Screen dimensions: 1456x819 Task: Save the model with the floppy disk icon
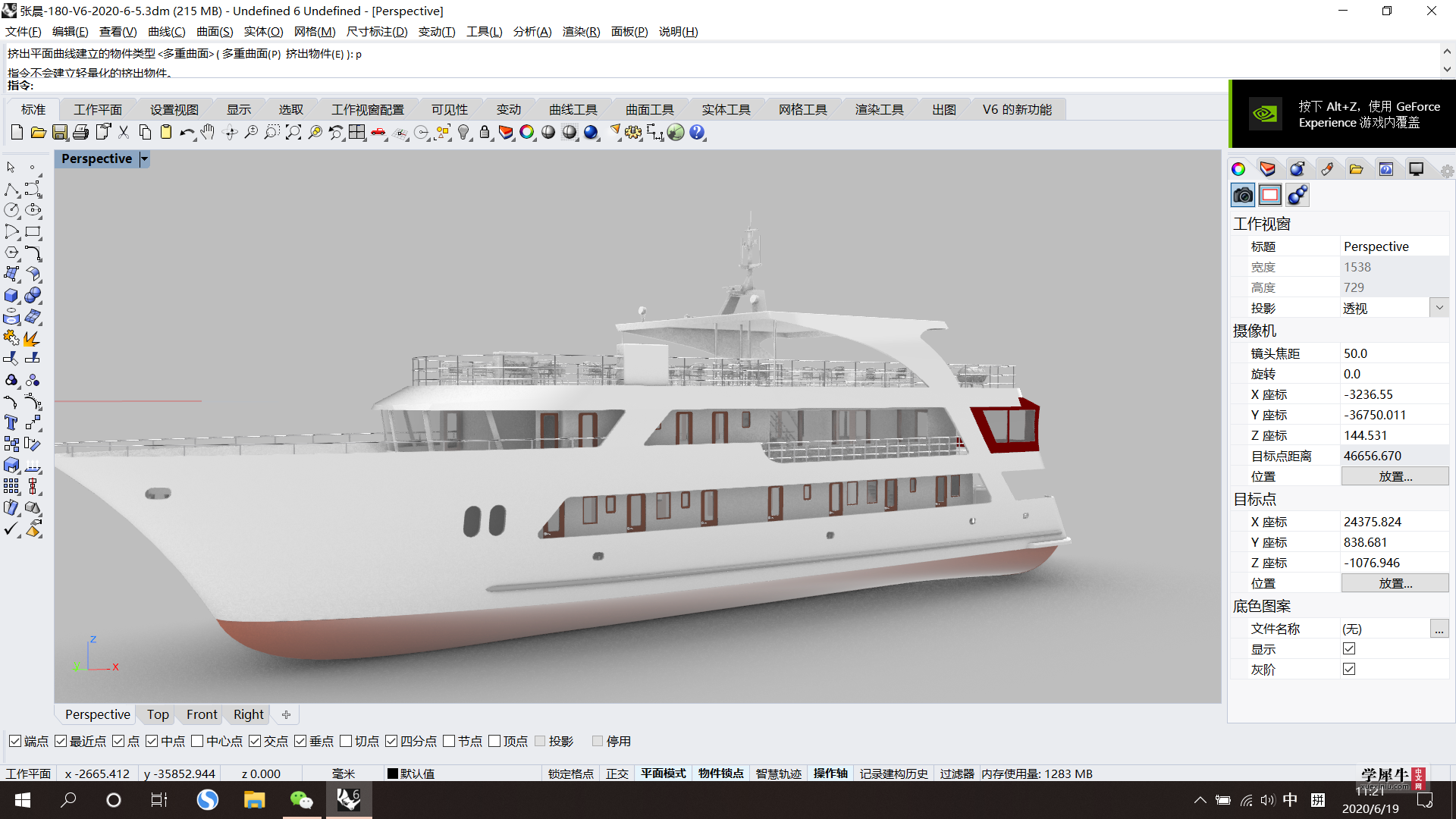60,133
